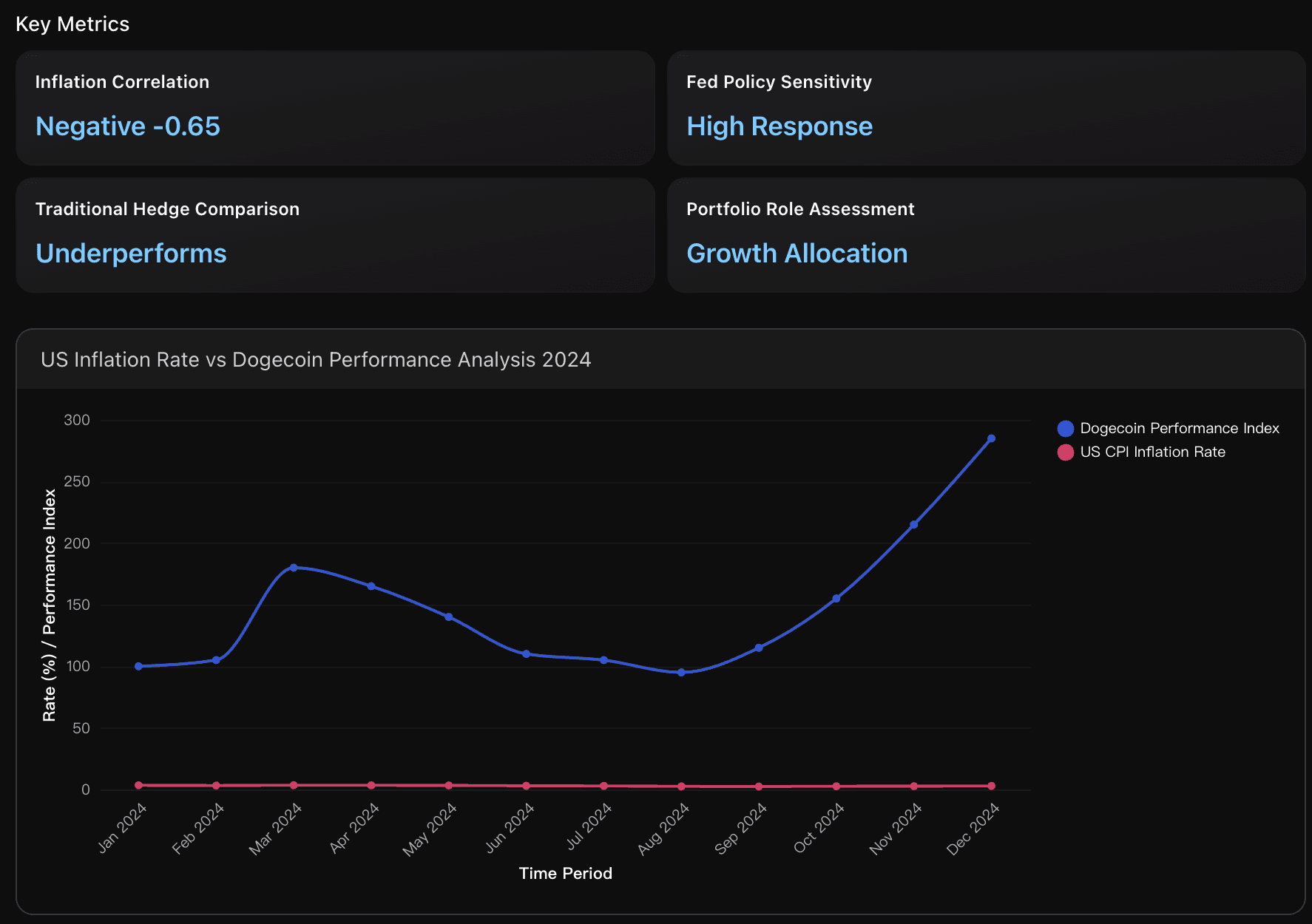Click the blue Dogecoin legend color dot
Viewport: 1312px width, 924px height.
(1065, 429)
